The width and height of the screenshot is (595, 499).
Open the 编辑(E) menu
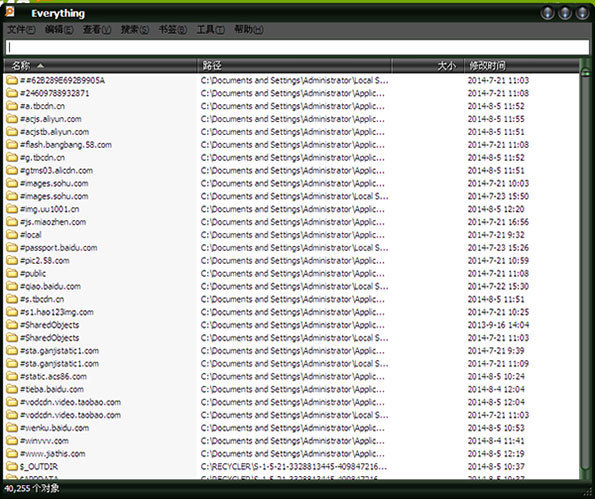(x=59, y=30)
